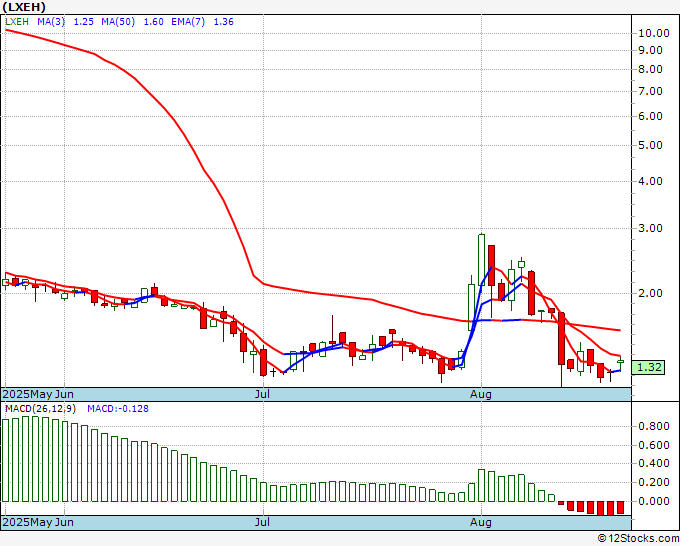Viewport: 680px width, 546px height.
Task: Click the EMA(7) legend label
Action: 188,22
